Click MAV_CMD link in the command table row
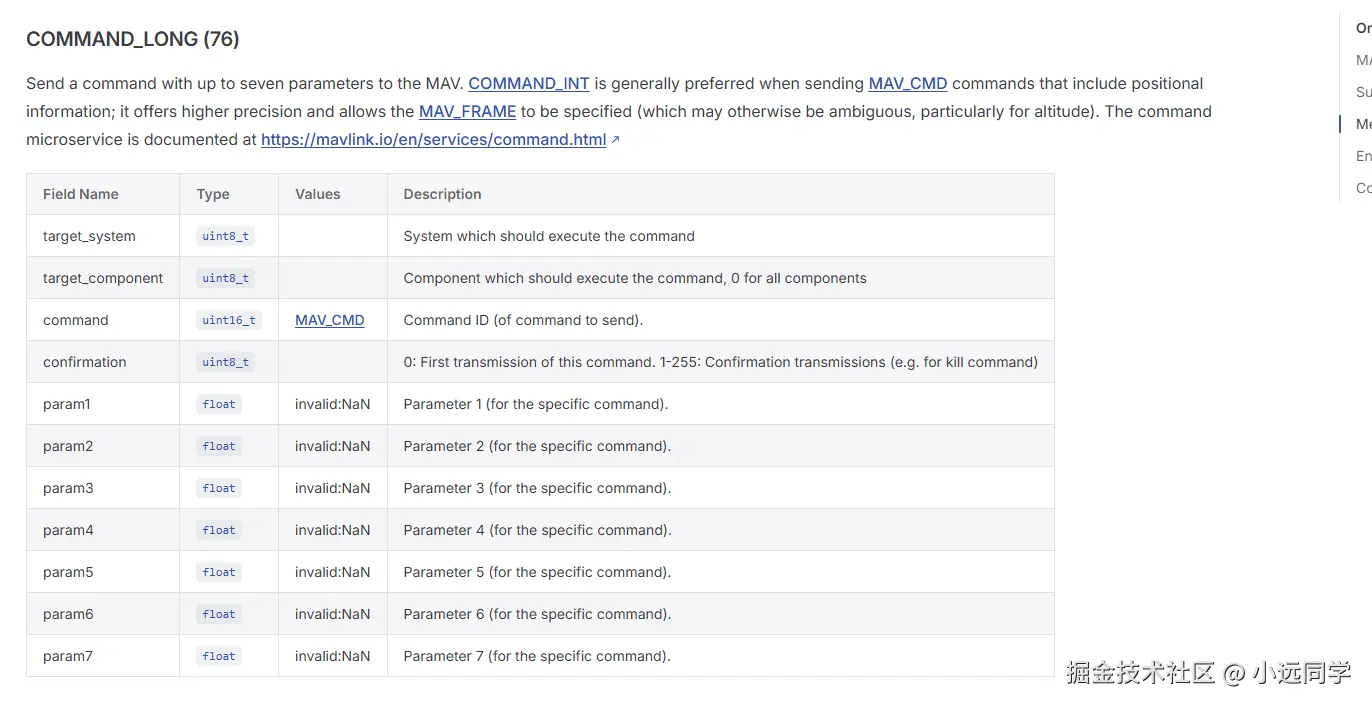Screen dimensions: 1372x707 point(329,321)
